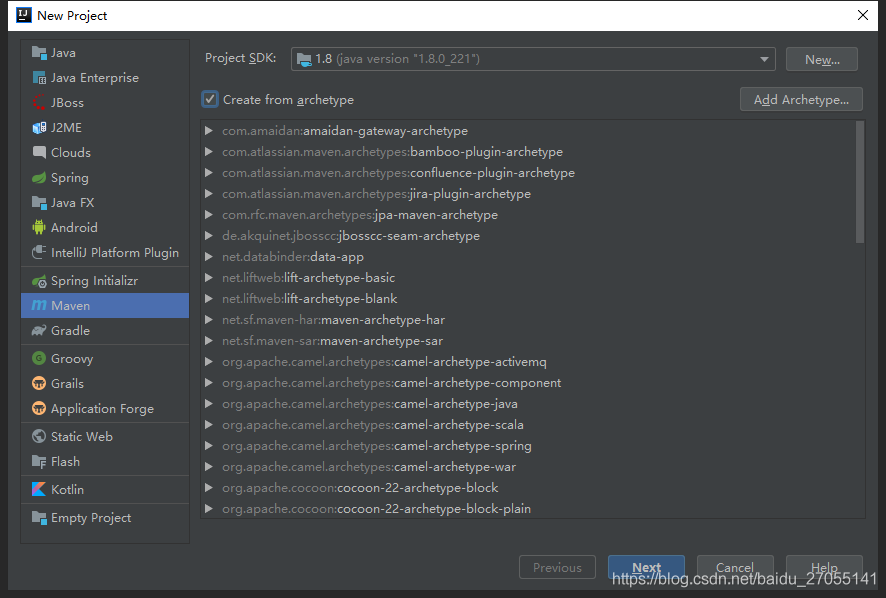The image size is (886, 598).
Task: Select Empty Project in the list
Action: pos(90,518)
